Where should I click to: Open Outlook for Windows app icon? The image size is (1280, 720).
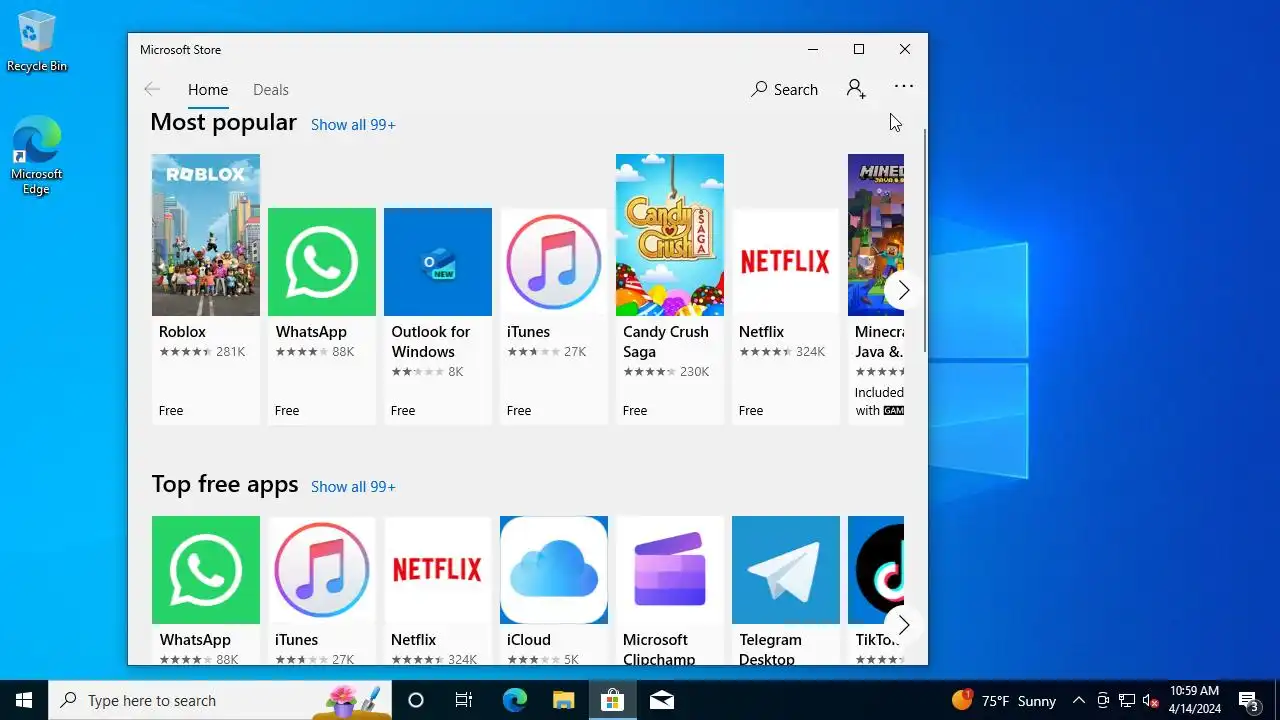[x=438, y=262]
